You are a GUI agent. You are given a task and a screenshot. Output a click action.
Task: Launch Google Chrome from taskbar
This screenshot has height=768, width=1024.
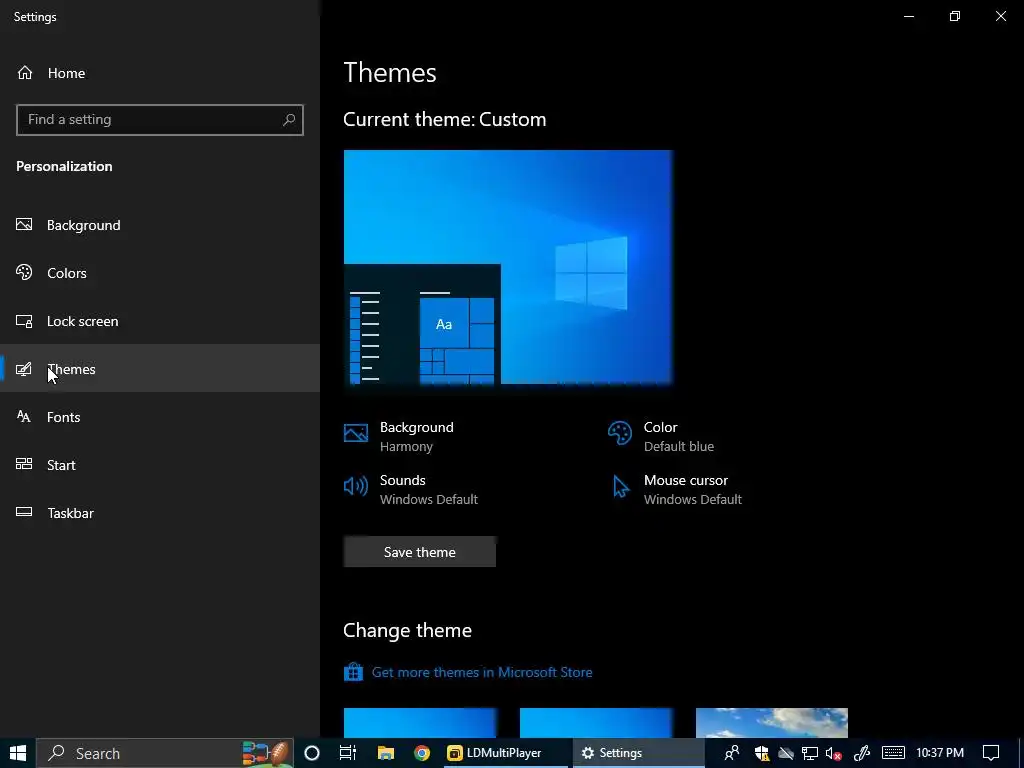pos(422,753)
